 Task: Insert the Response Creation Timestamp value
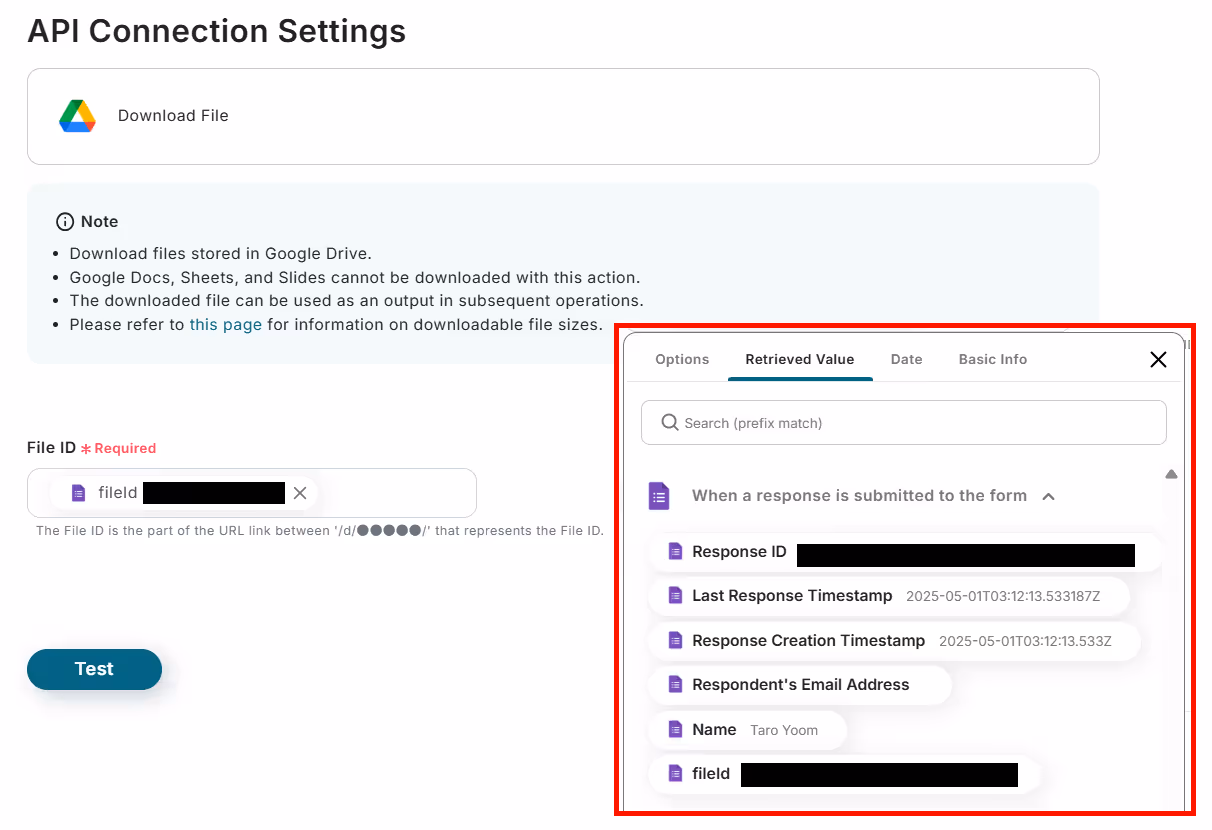click(x=894, y=641)
